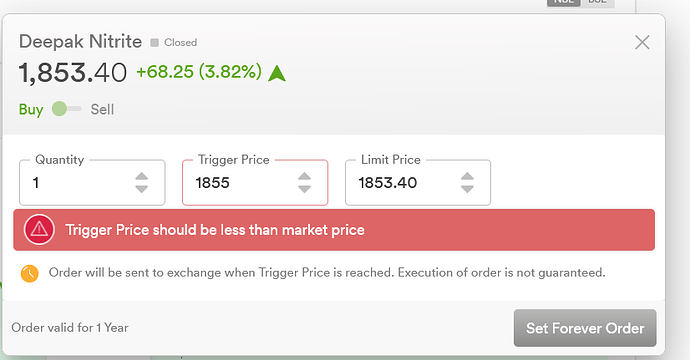Decrease Quantity with down arrow

point(142,189)
